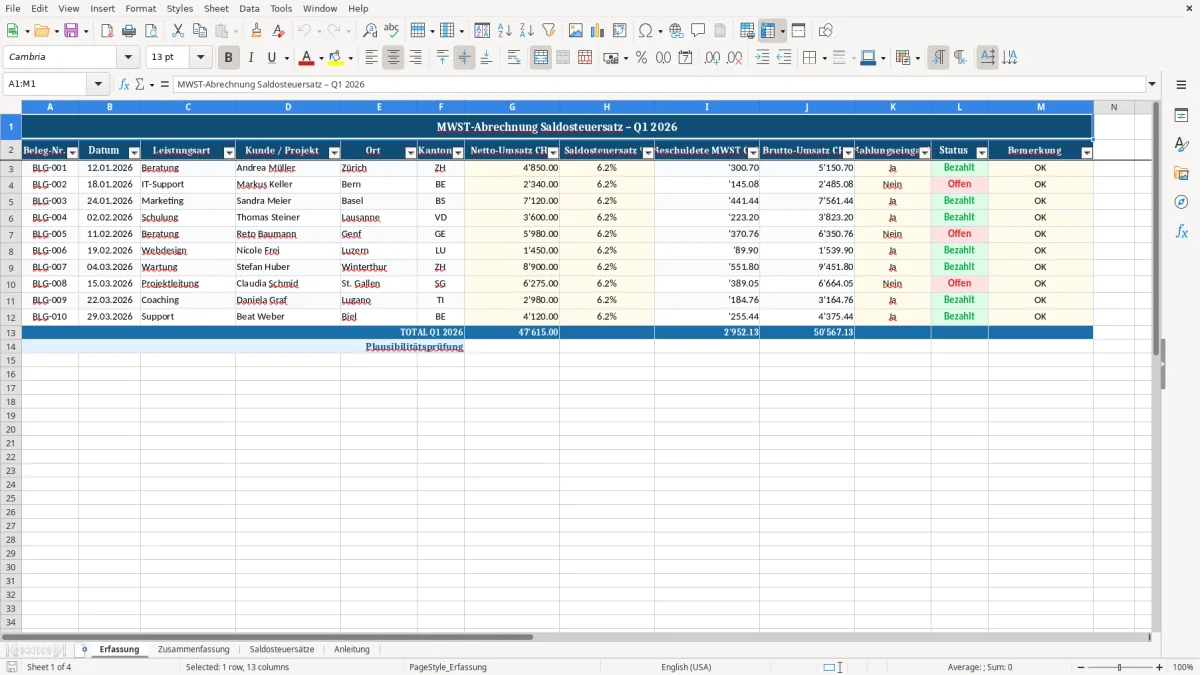Click the Format as Percent icon
The height and width of the screenshot is (675, 1200).
[x=641, y=58]
